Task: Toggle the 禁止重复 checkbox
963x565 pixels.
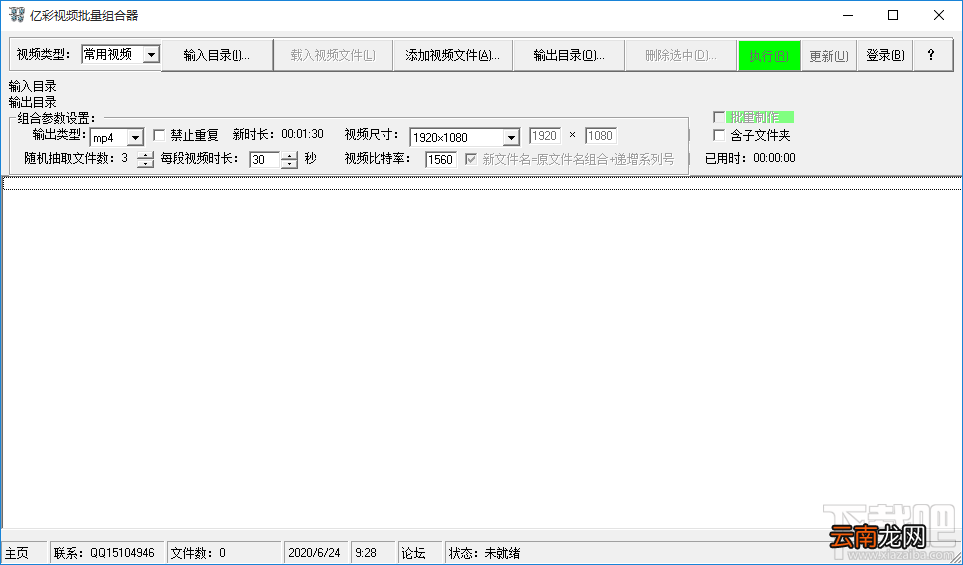Action: tap(159, 135)
